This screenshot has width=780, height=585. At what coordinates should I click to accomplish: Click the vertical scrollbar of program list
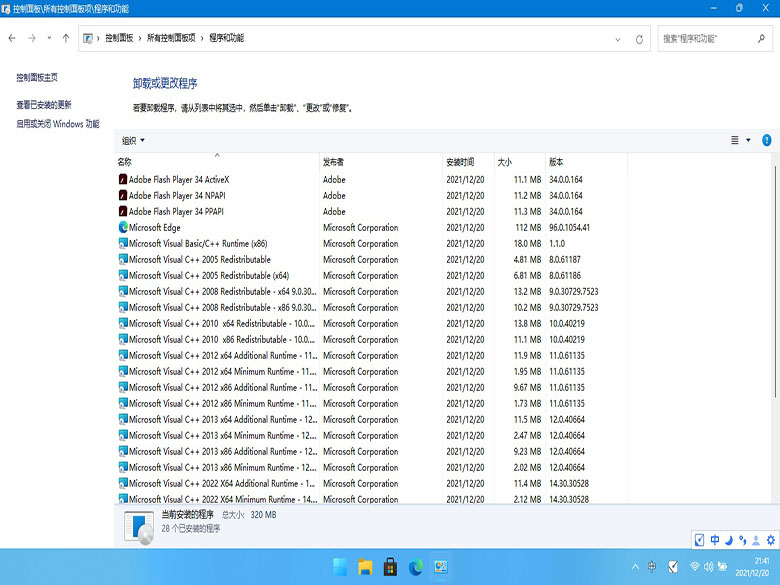tap(775, 282)
